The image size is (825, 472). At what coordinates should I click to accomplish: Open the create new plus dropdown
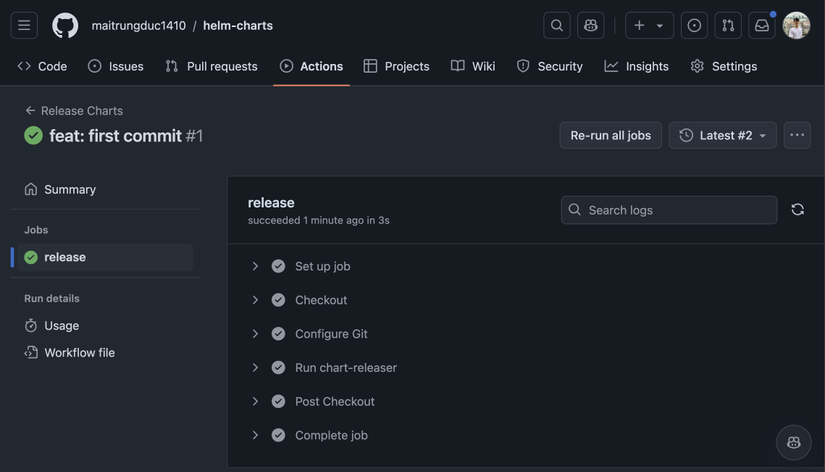point(648,25)
